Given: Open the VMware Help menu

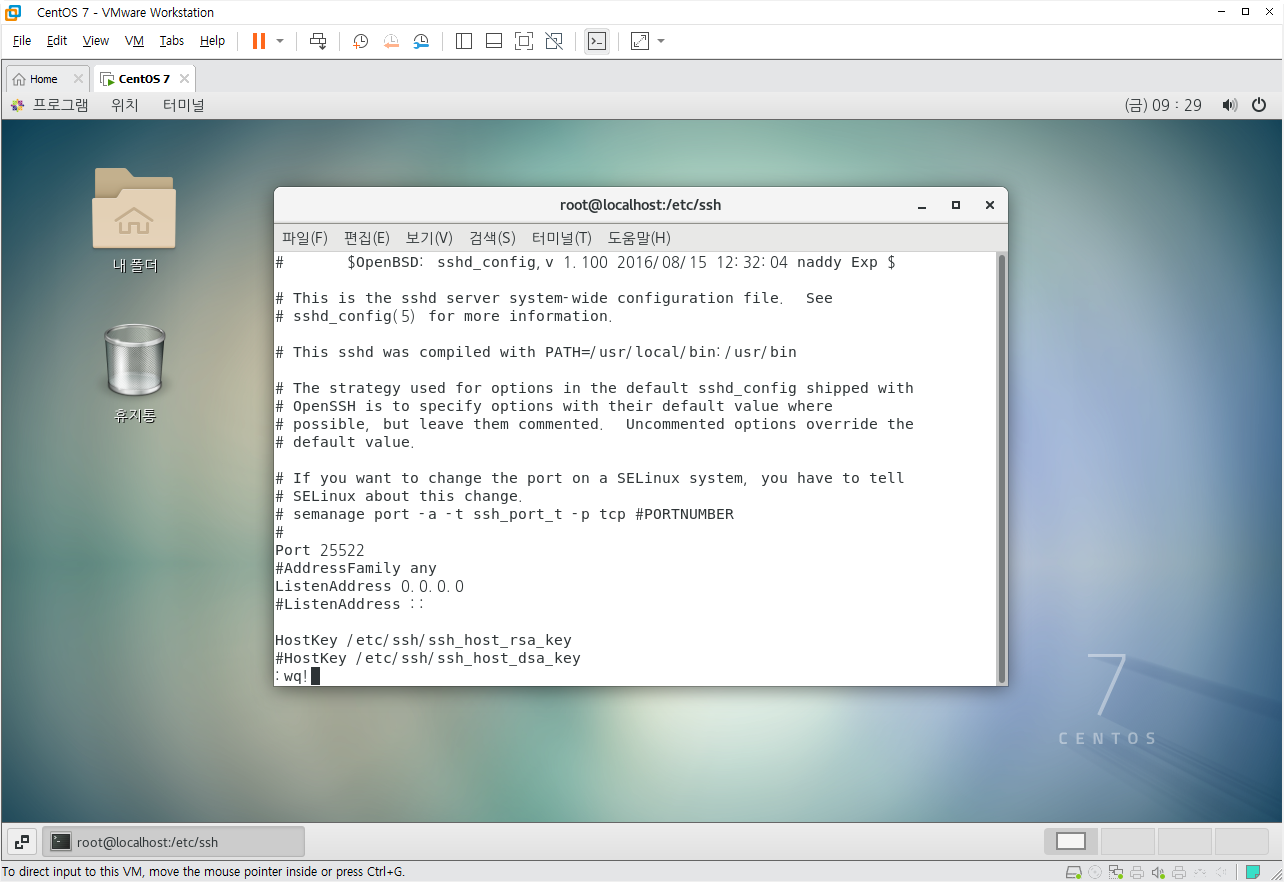Looking at the screenshot, I should pos(212,41).
